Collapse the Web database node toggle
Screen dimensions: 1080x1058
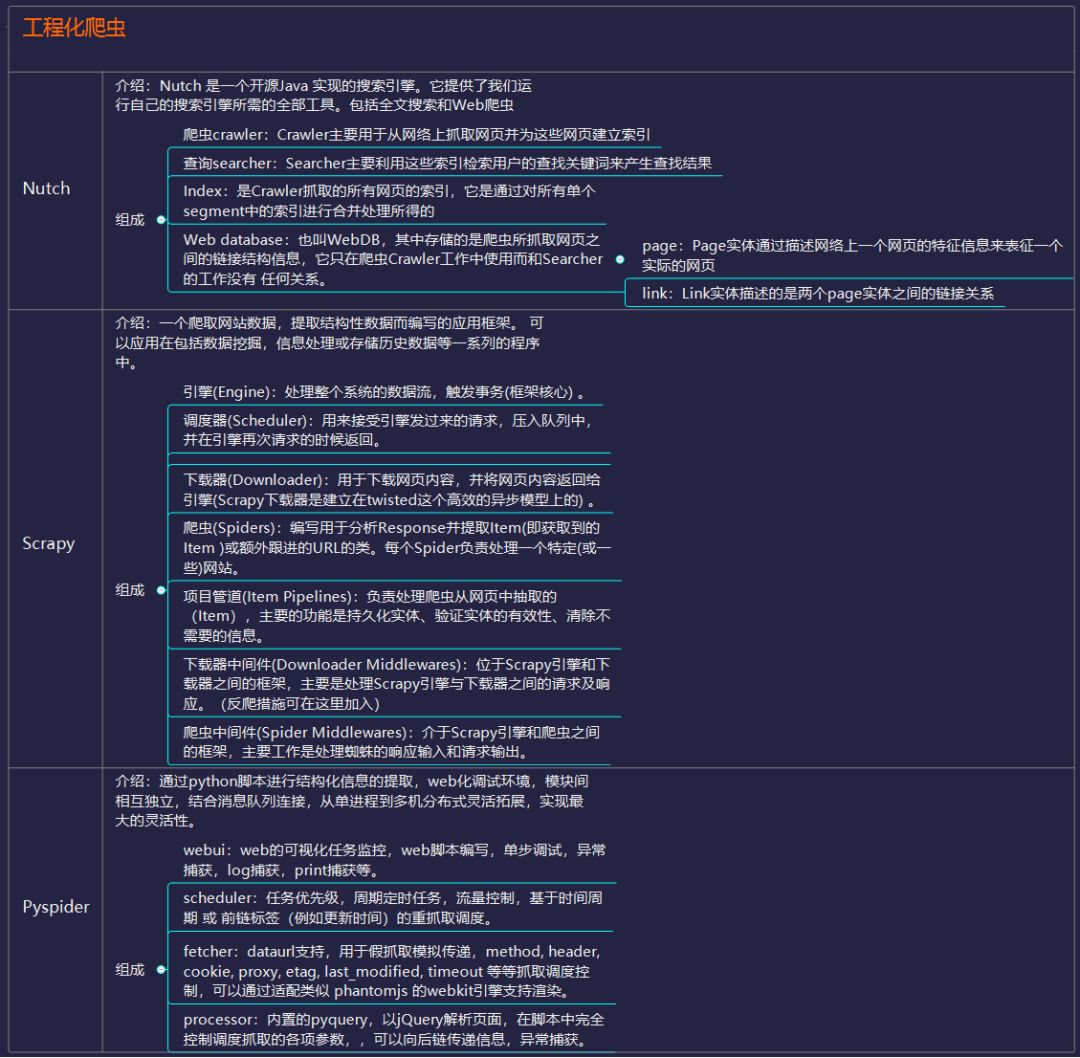point(620,259)
